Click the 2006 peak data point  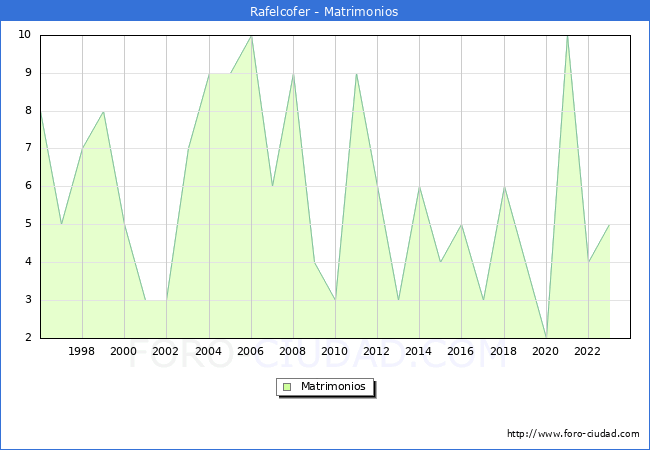(251, 35)
